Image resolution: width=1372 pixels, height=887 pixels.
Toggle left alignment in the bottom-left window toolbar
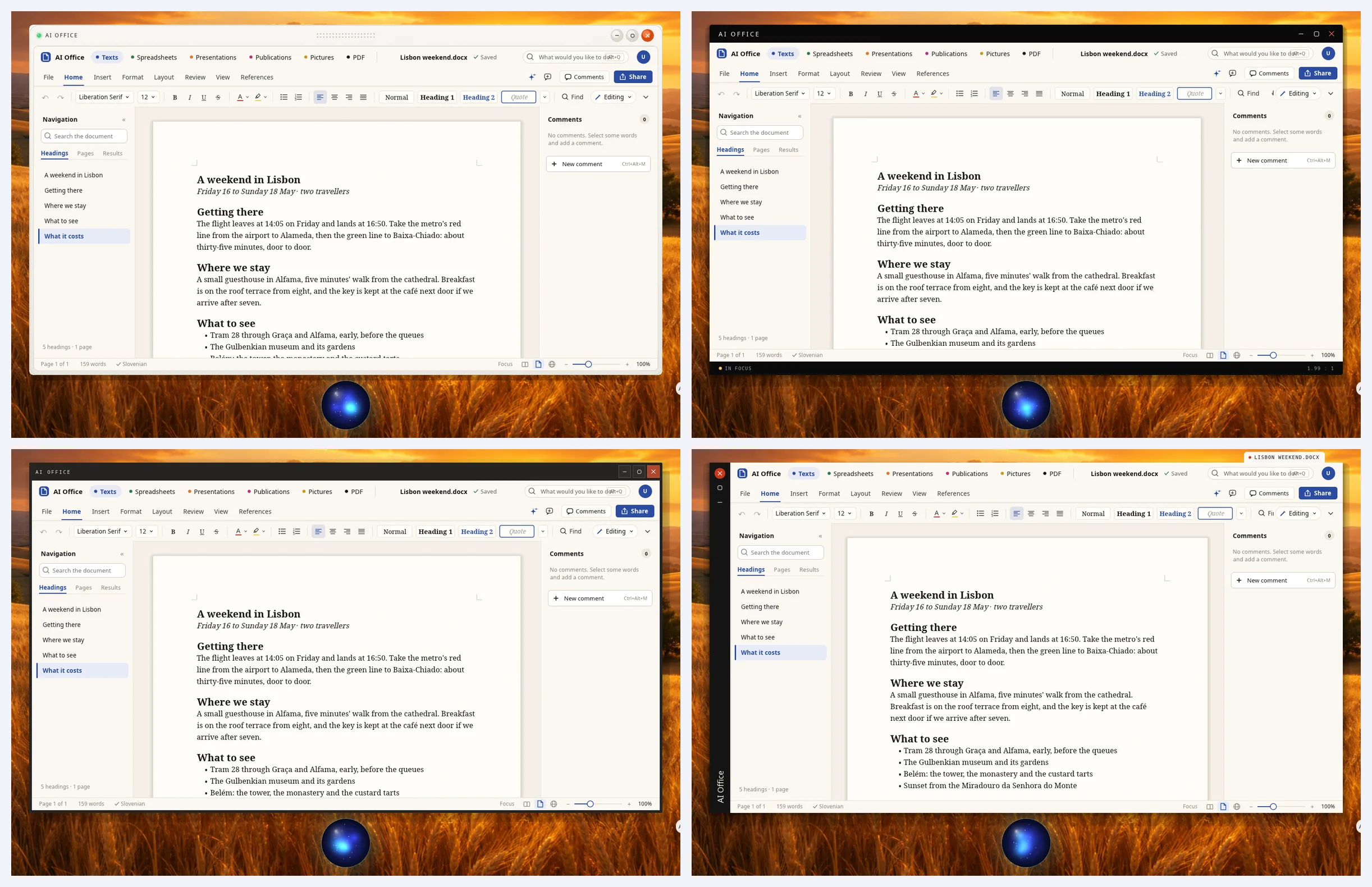pyautogui.click(x=318, y=532)
